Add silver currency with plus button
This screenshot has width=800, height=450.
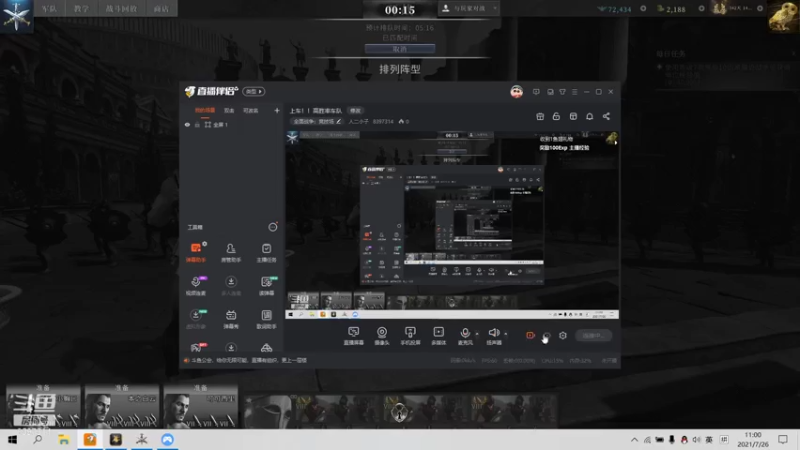click(643, 9)
